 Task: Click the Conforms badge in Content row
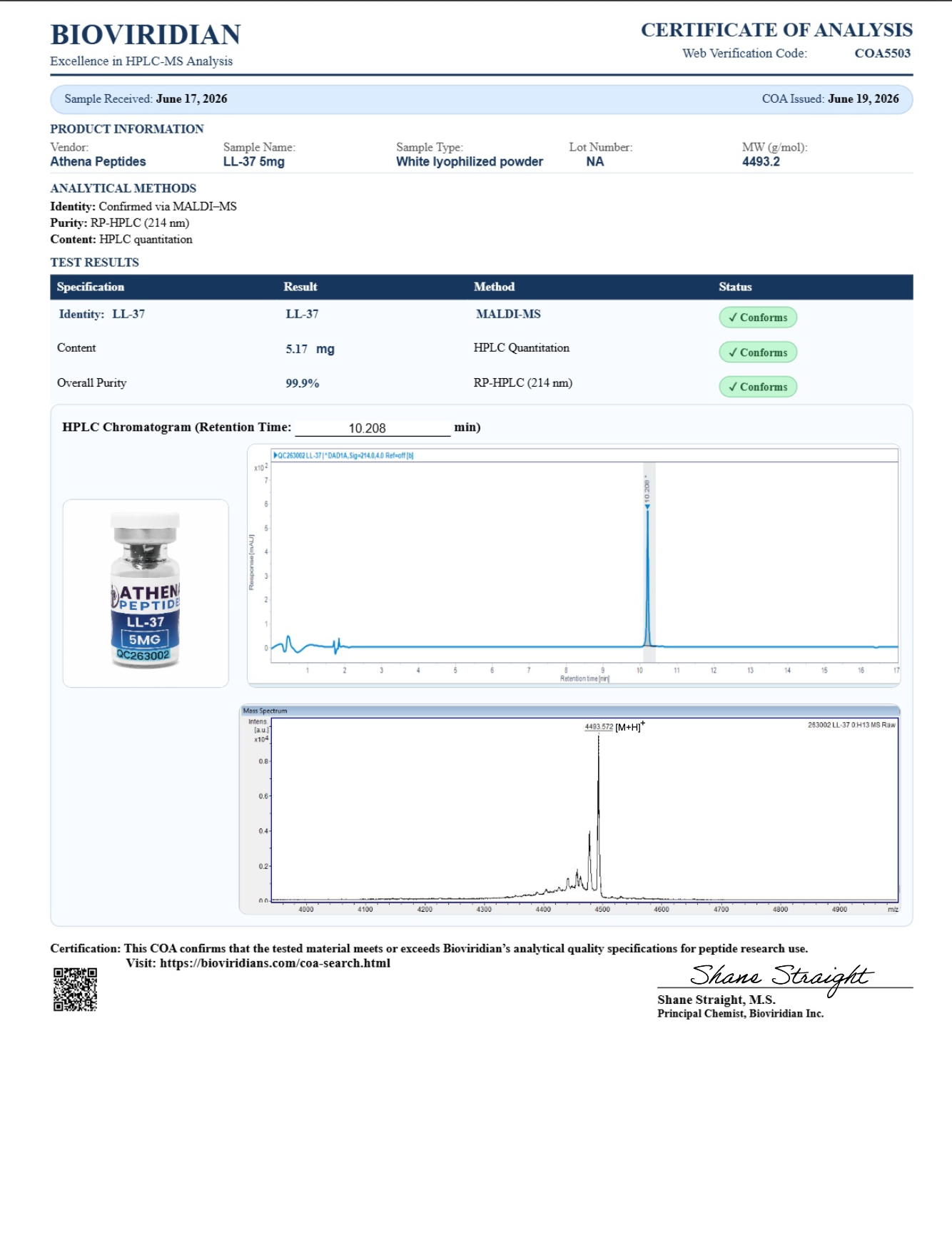click(x=758, y=352)
